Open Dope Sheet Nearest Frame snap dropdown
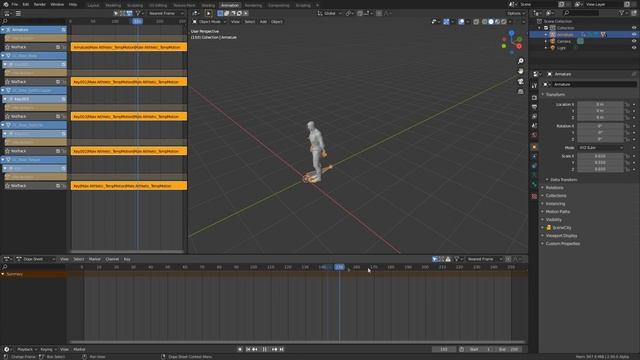 [484, 259]
